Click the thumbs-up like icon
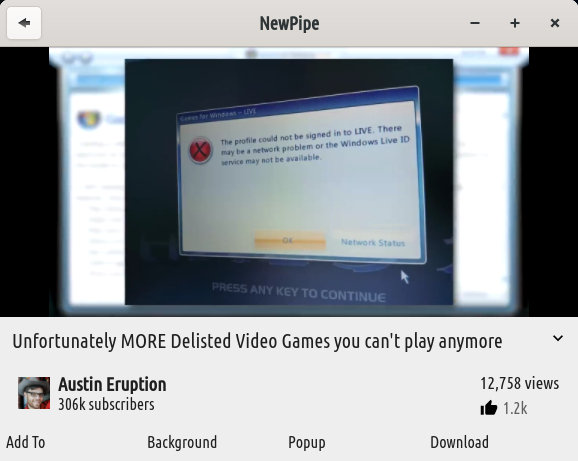578x461 pixels. (x=489, y=408)
